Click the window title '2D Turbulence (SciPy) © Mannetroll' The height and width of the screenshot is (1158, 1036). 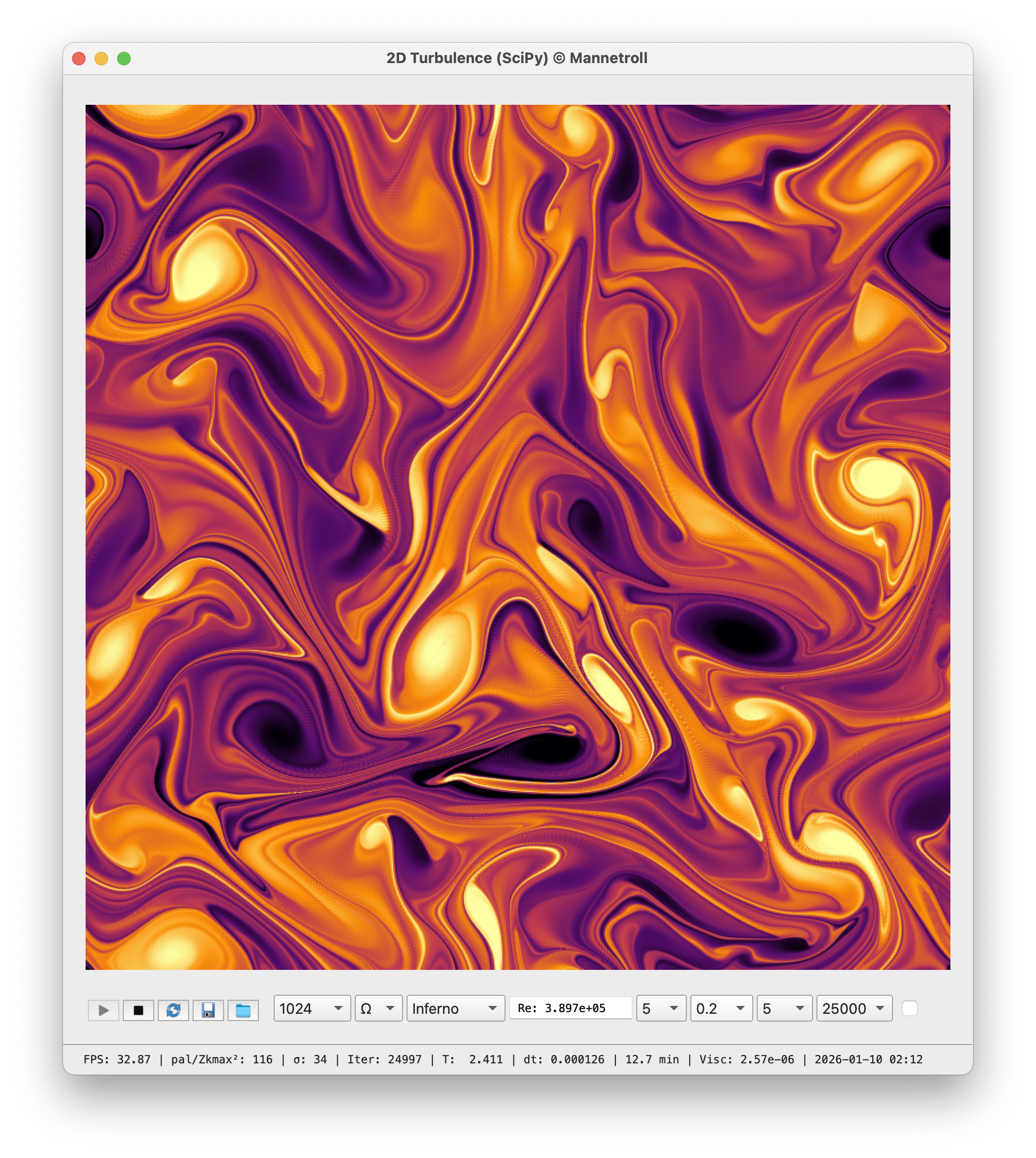click(517, 58)
